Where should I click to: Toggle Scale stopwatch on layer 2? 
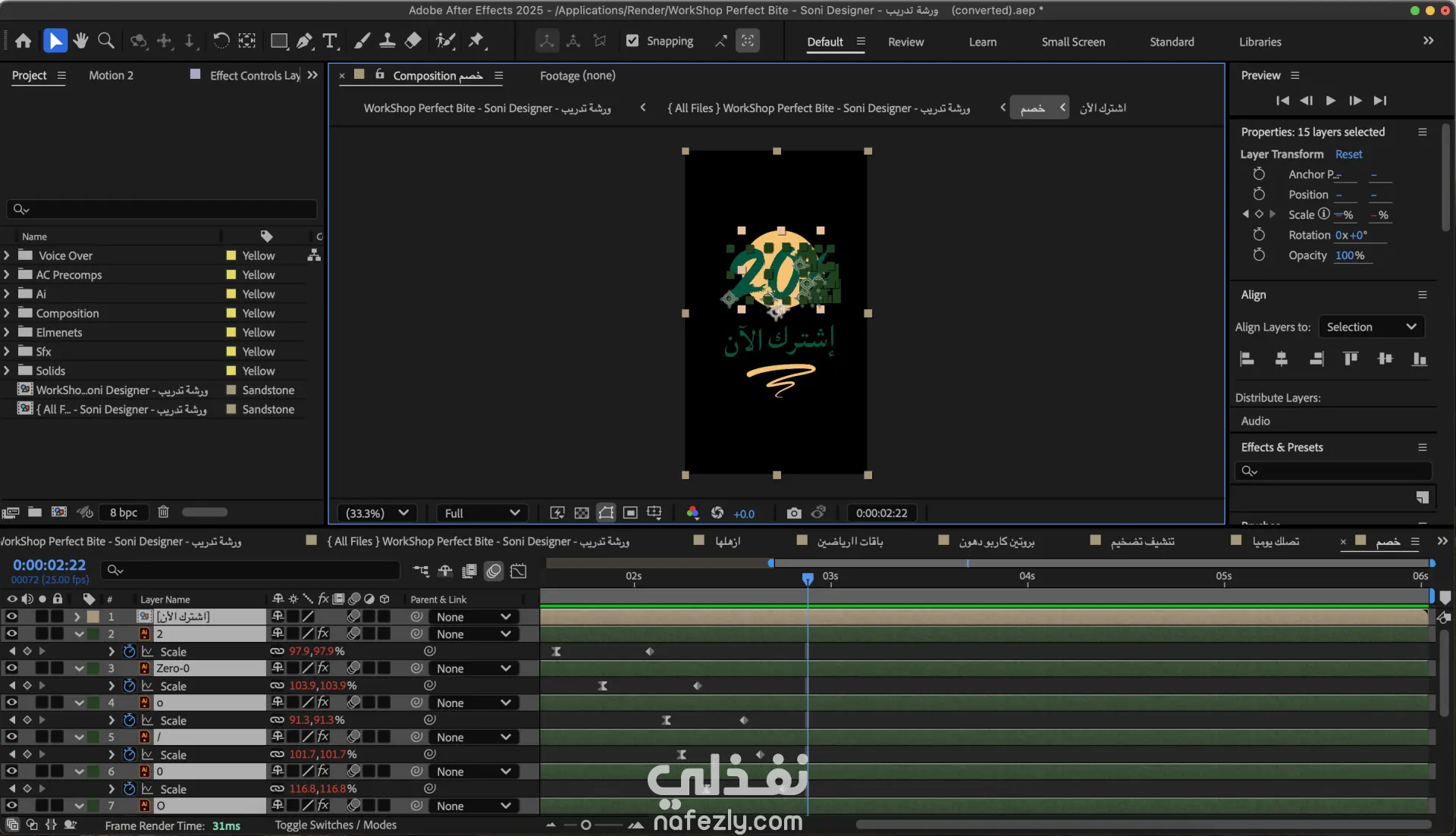[x=129, y=651]
